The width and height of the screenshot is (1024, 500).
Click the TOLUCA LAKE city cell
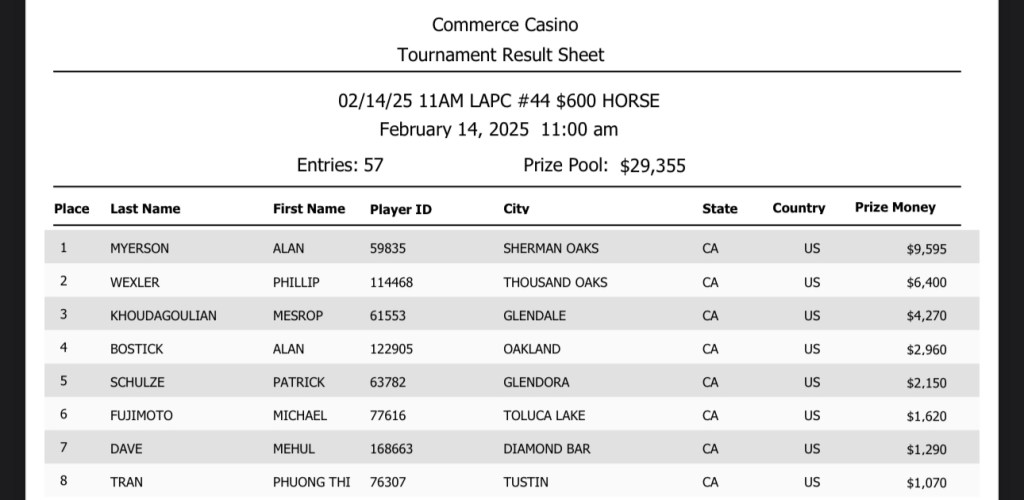tap(544, 416)
